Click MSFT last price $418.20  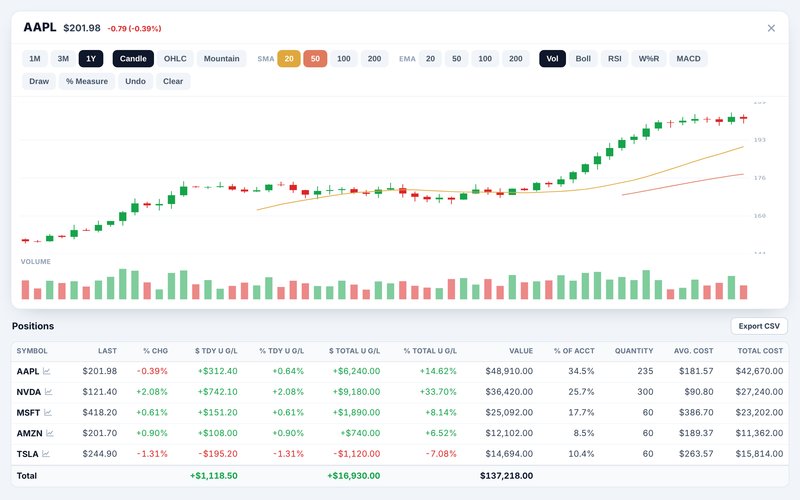100,412
